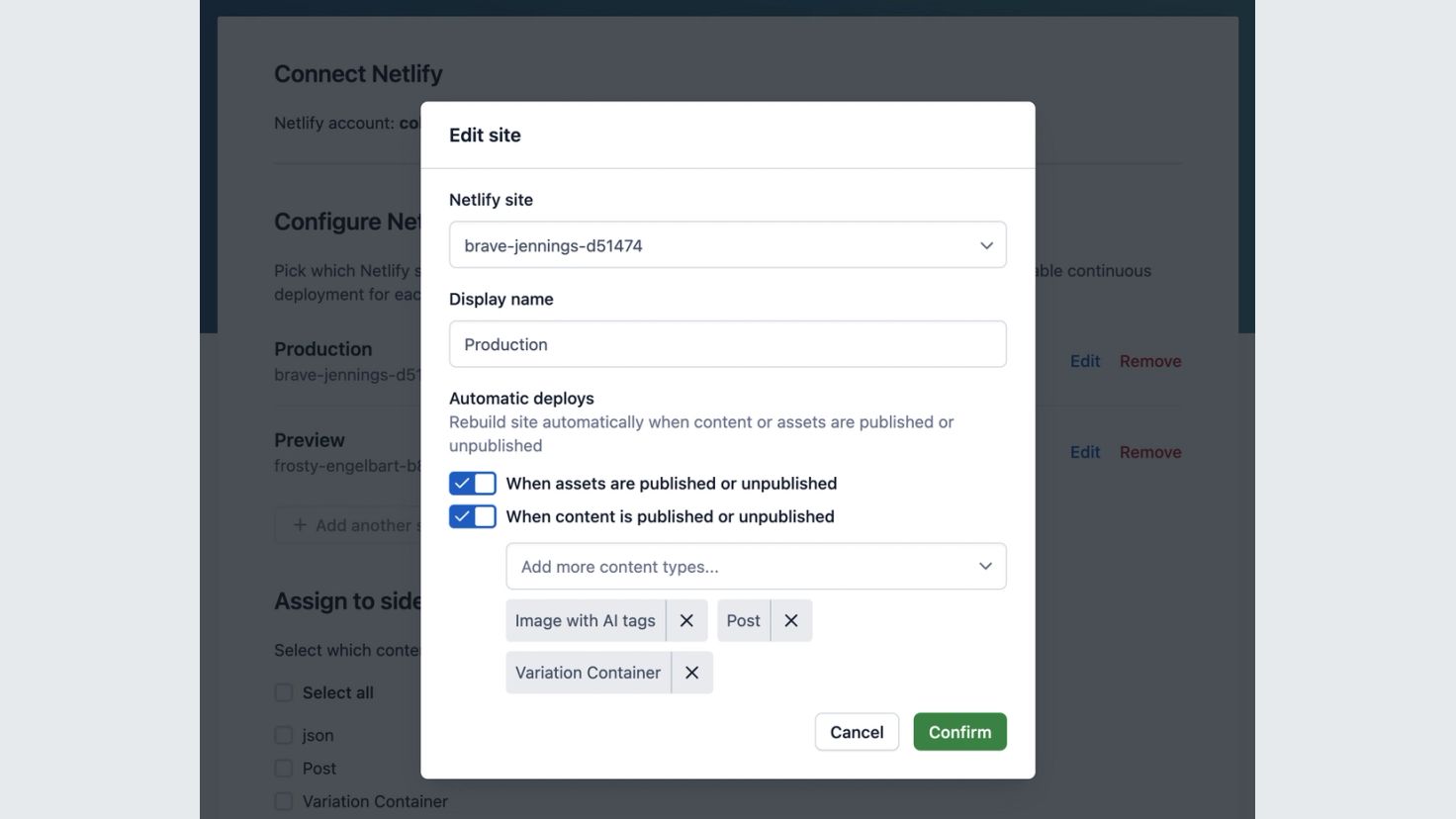Click the content types dropdown chevron

pyautogui.click(x=985, y=567)
